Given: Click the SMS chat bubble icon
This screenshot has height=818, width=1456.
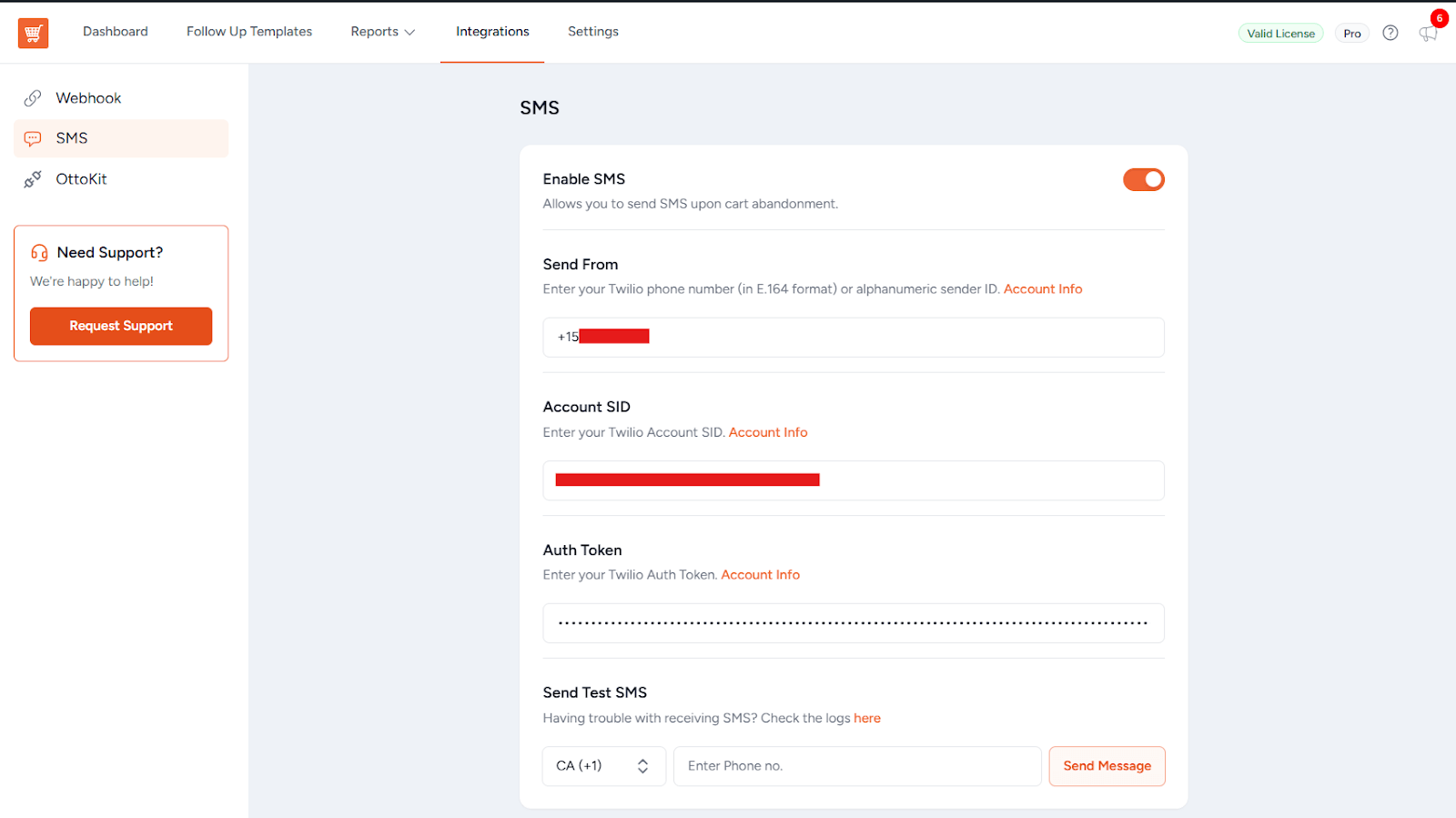Looking at the screenshot, I should click(33, 138).
